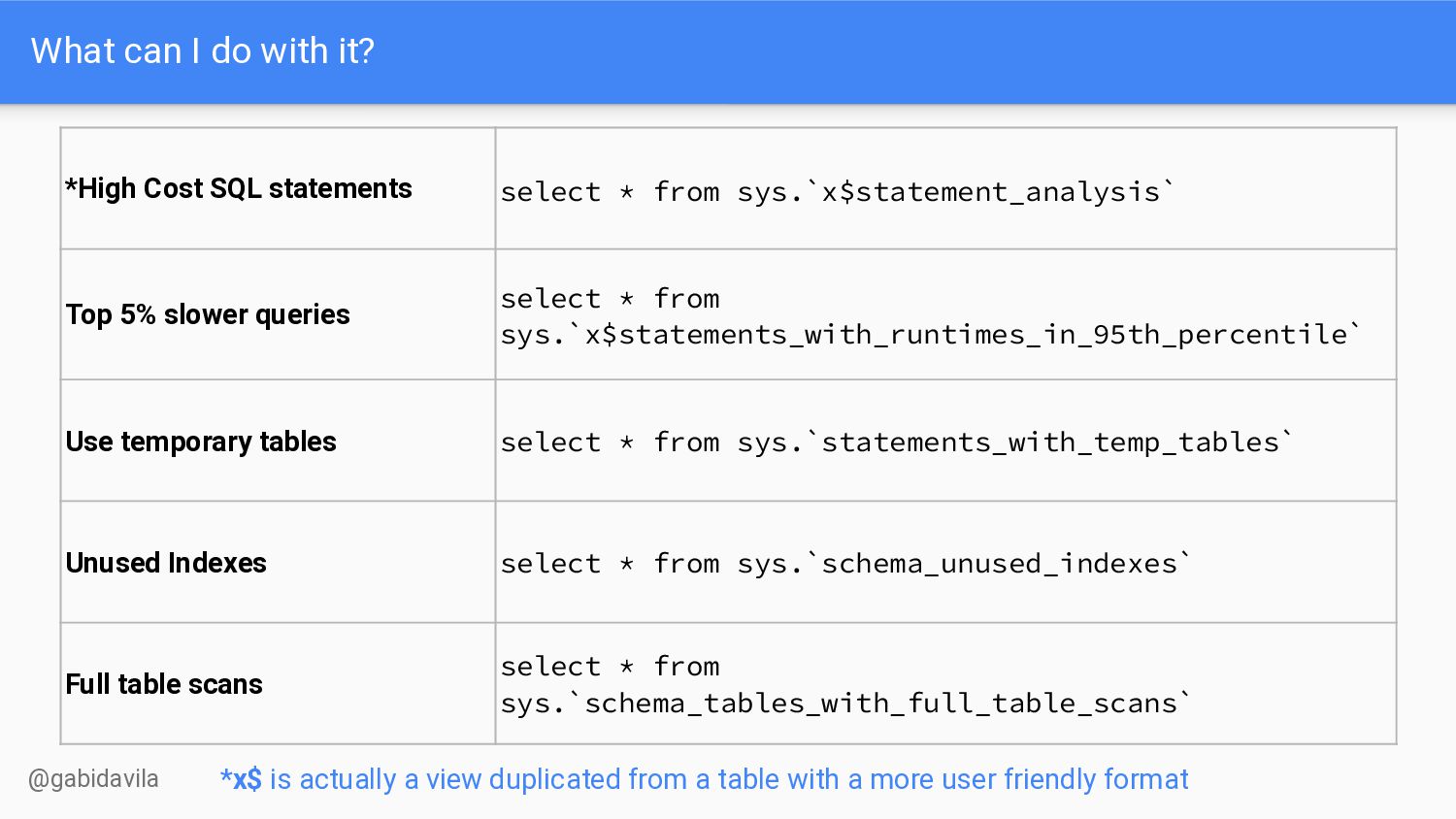Click the asterisk before 'High Cost'
Viewport: 1456px width, 819px height.
pos(71,184)
